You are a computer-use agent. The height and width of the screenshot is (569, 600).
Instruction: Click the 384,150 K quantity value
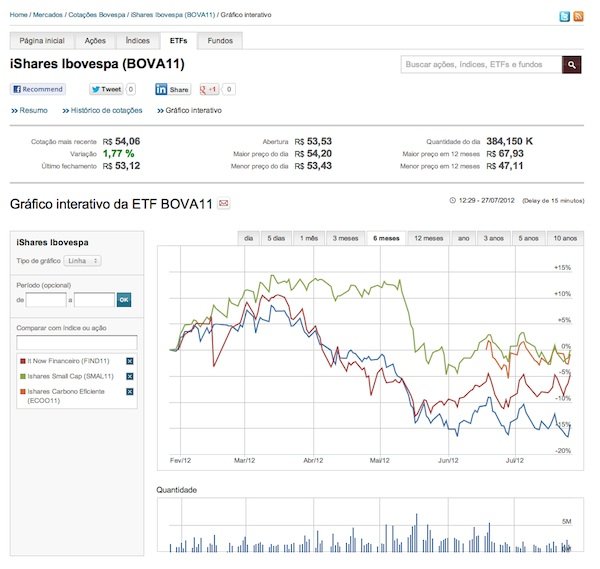click(509, 141)
